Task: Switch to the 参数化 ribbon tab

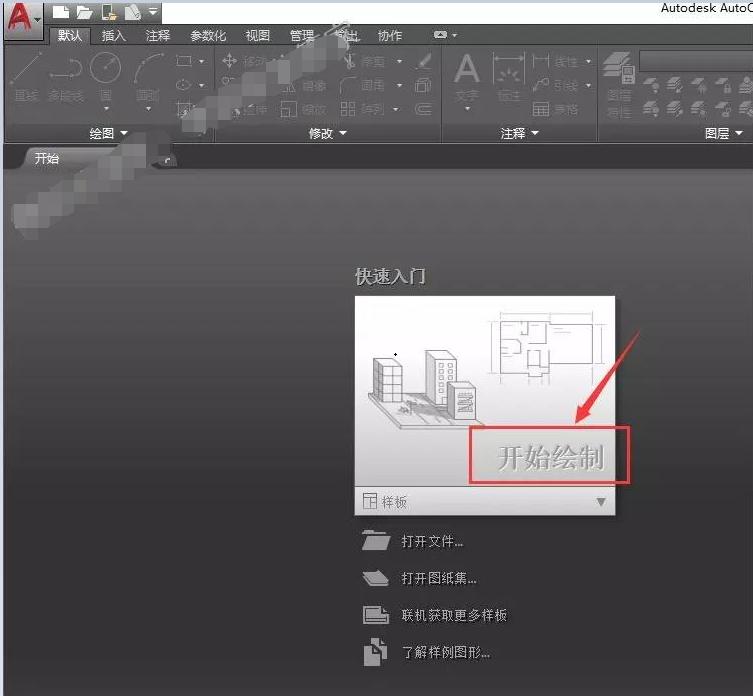Action: (x=208, y=36)
